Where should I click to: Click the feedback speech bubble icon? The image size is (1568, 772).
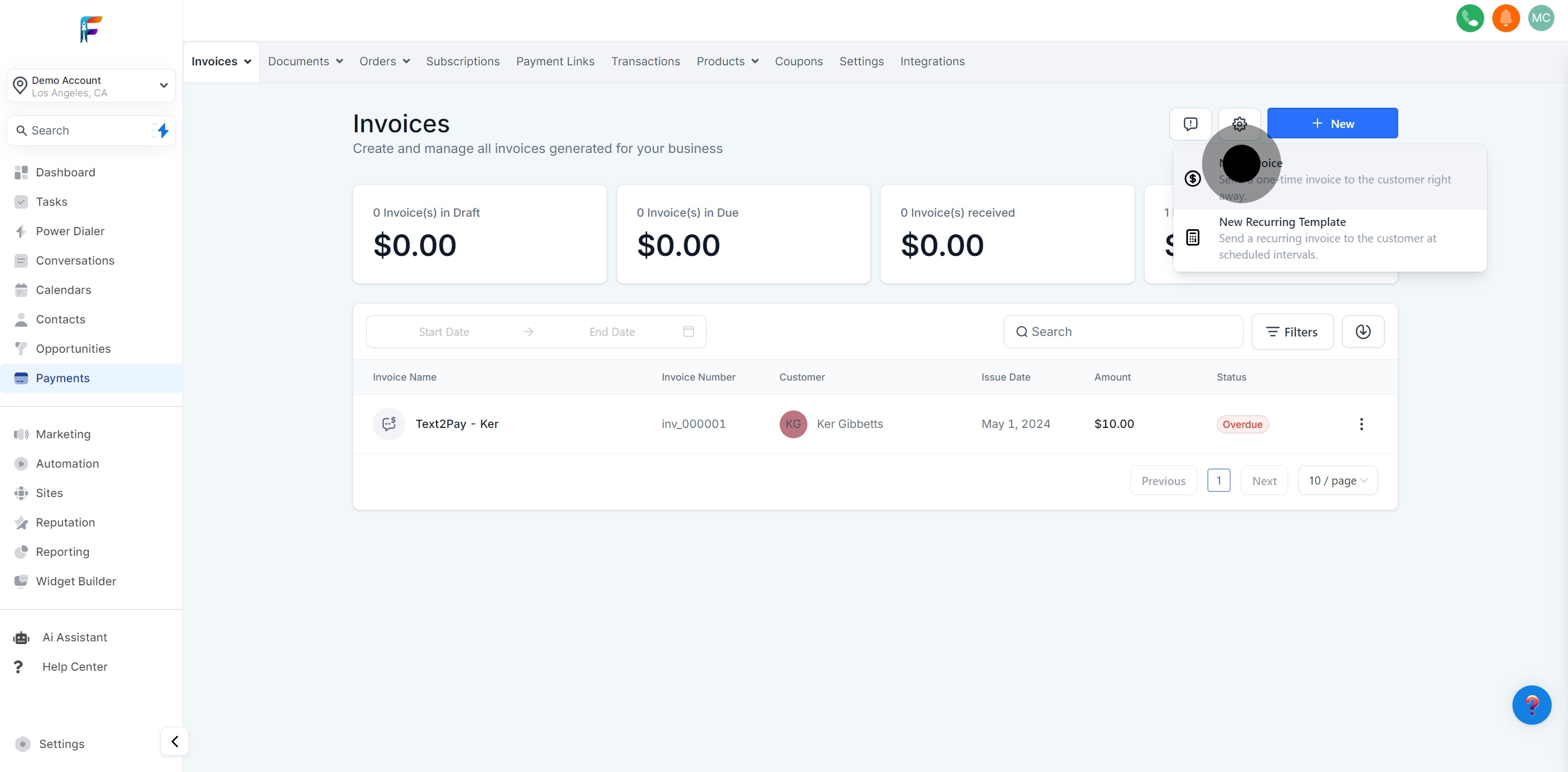click(x=1190, y=124)
